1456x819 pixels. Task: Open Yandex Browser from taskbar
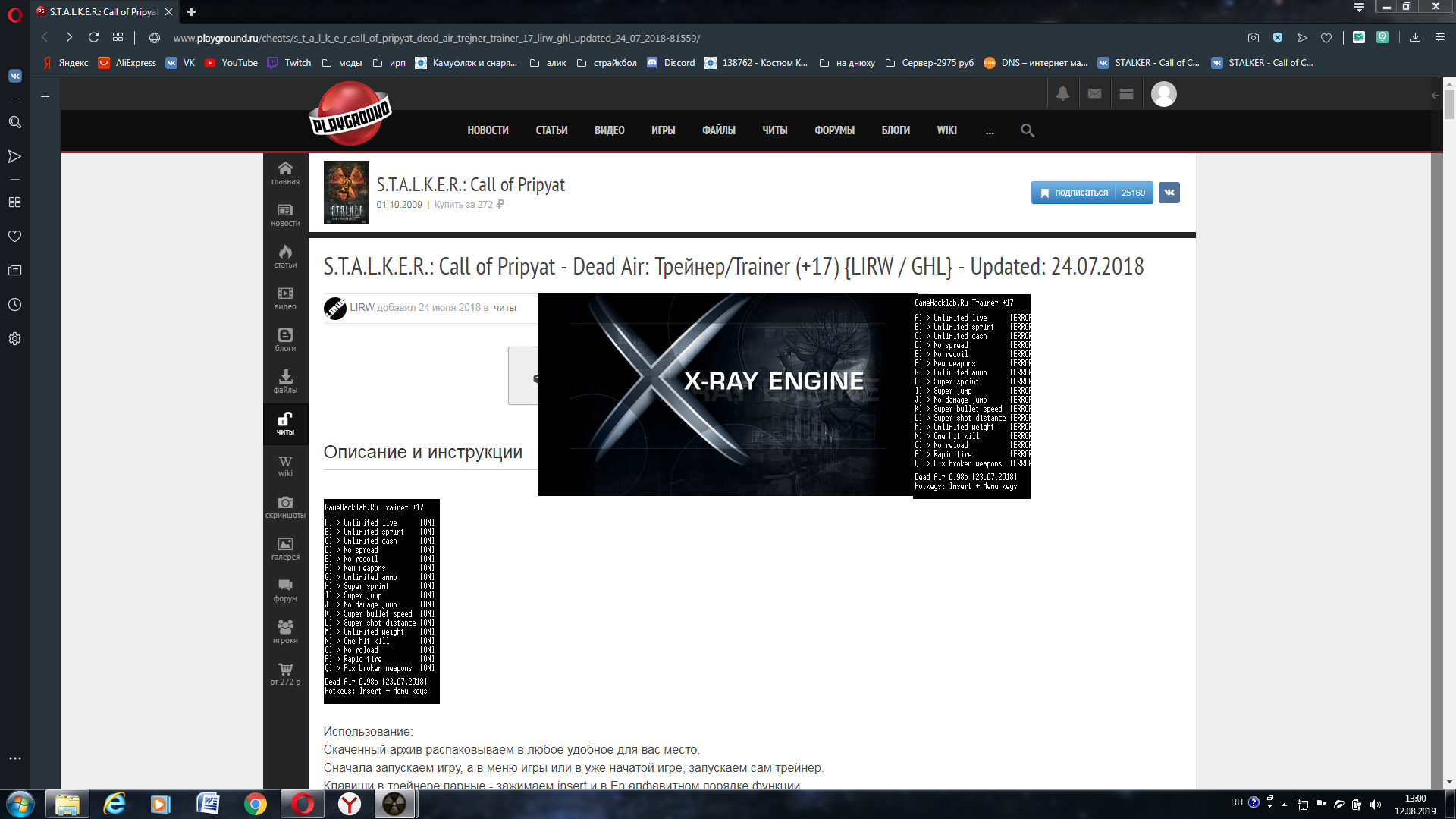pyautogui.click(x=349, y=804)
